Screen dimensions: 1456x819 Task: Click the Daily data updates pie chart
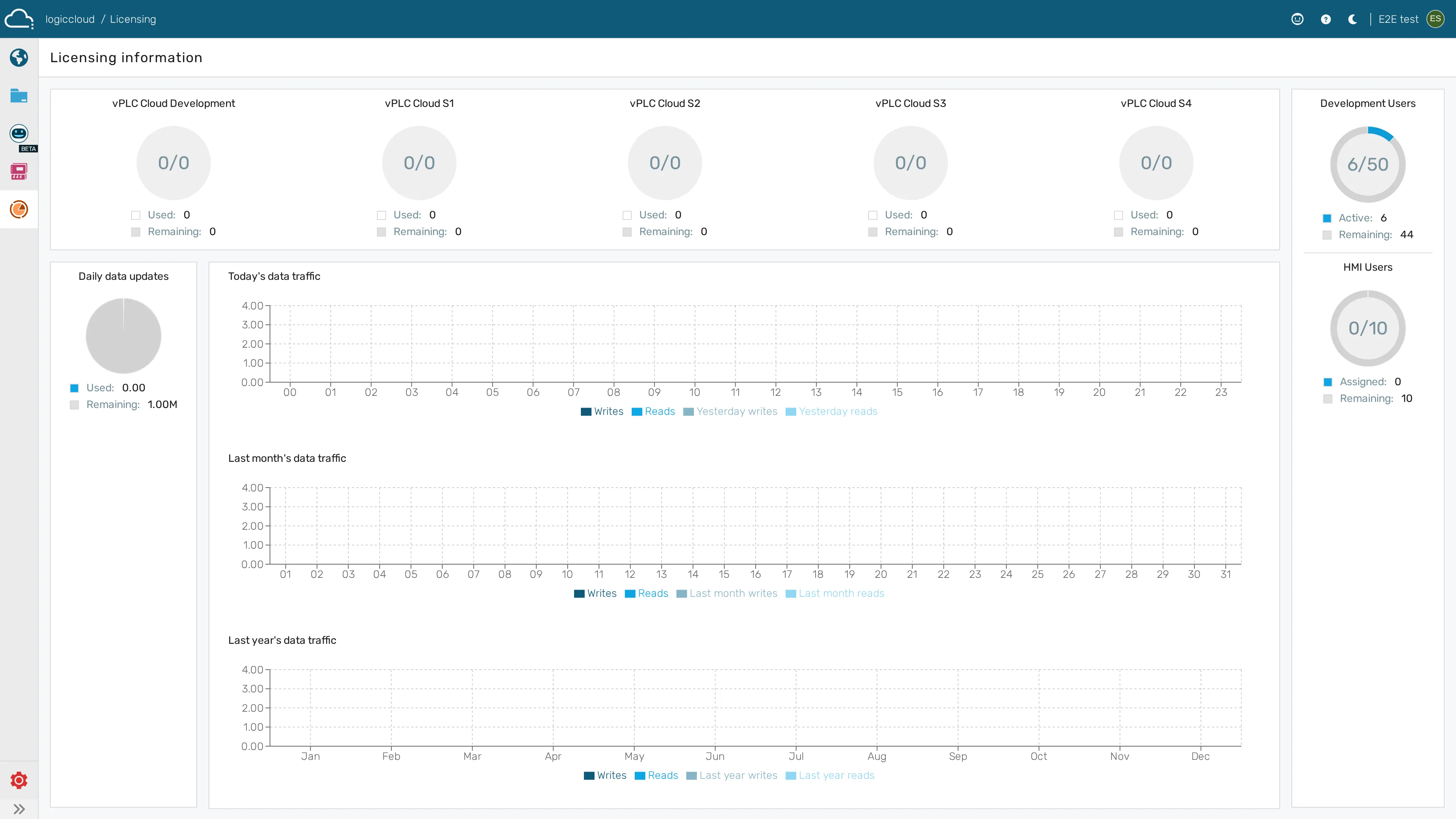click(123, 336)
